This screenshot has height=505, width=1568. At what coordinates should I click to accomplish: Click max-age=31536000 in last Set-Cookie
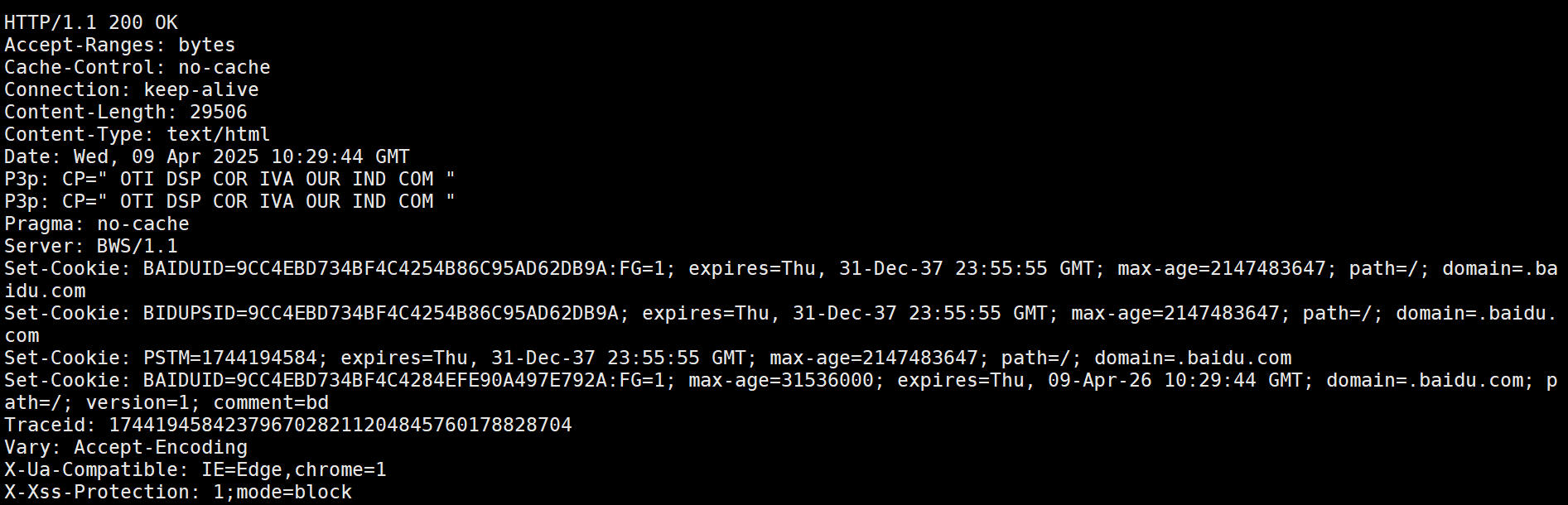tap(780, 380)
